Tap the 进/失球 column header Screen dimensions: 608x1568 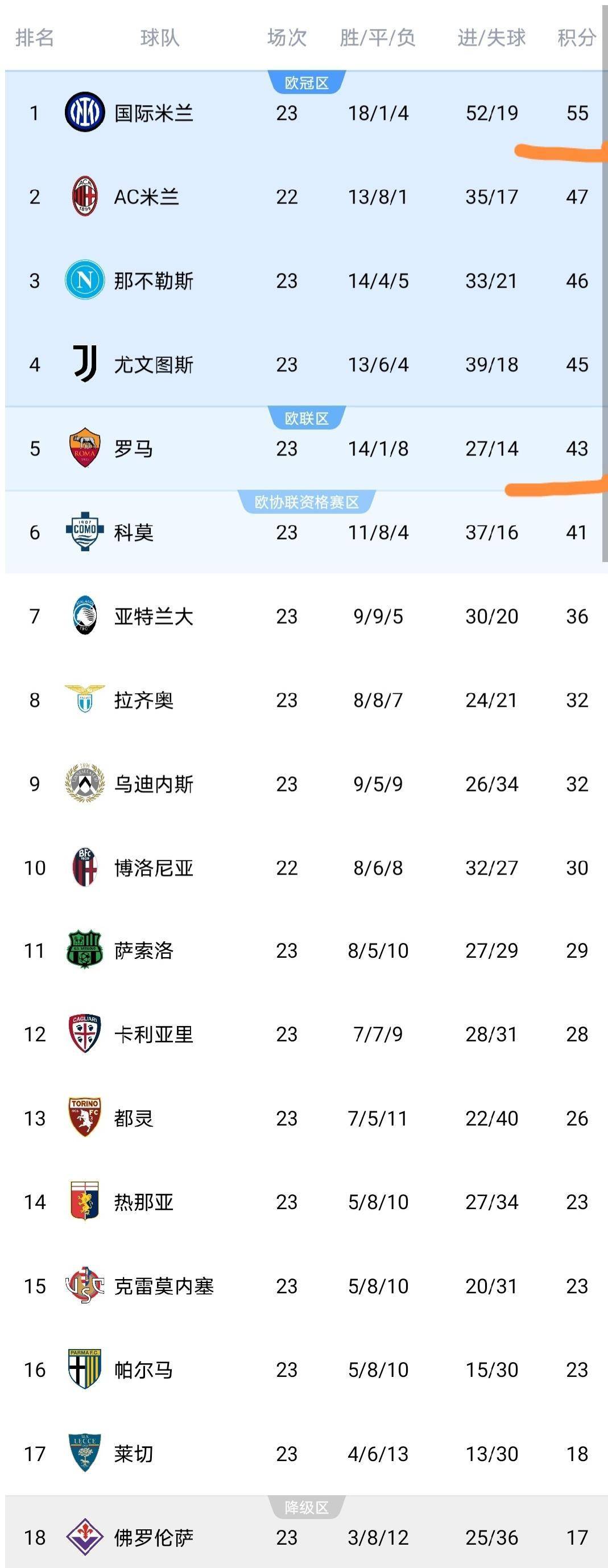[491, 38]
